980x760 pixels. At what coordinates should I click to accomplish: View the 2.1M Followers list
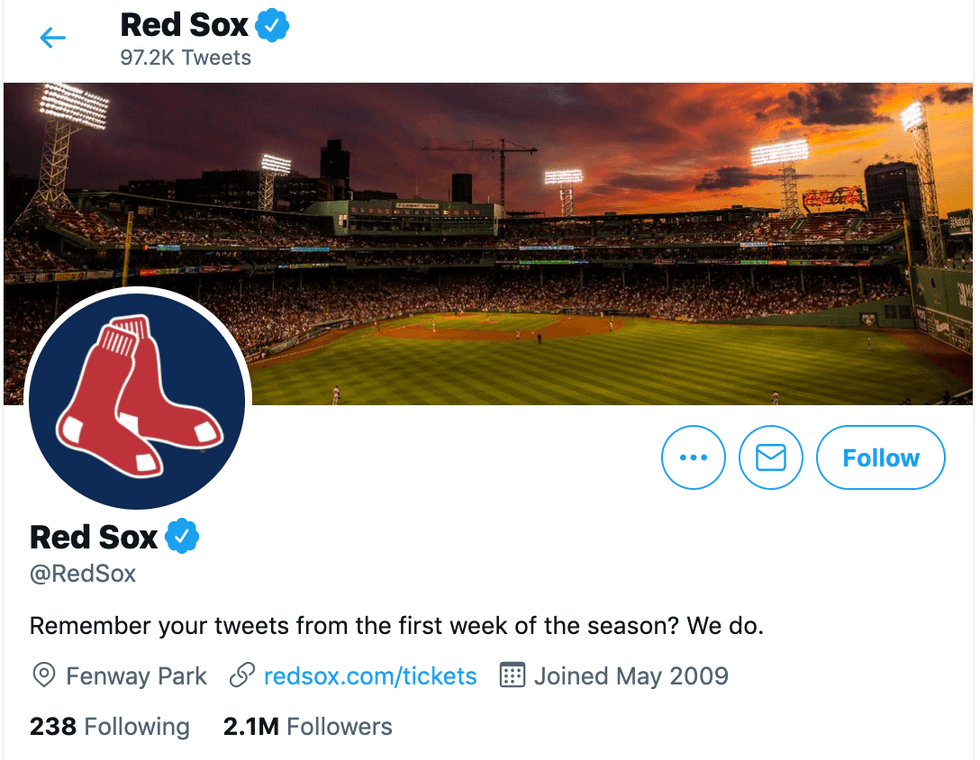point(307,727)
